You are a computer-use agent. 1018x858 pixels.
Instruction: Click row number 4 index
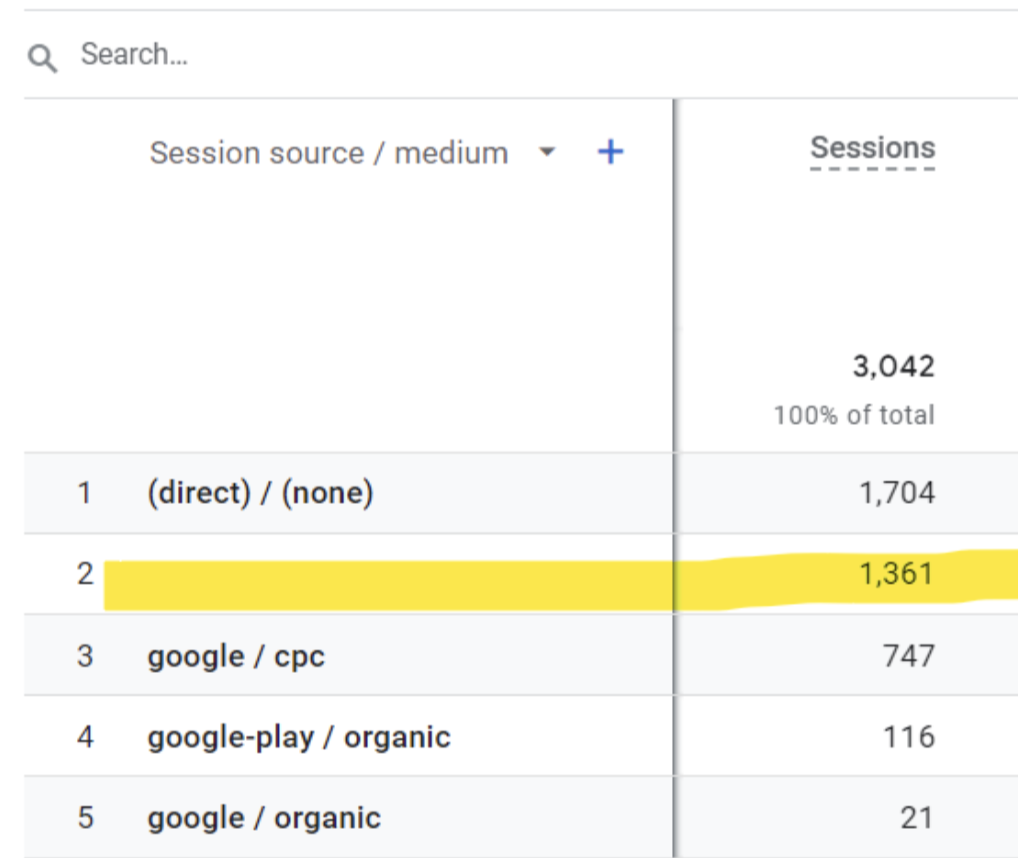coord(85,737)
